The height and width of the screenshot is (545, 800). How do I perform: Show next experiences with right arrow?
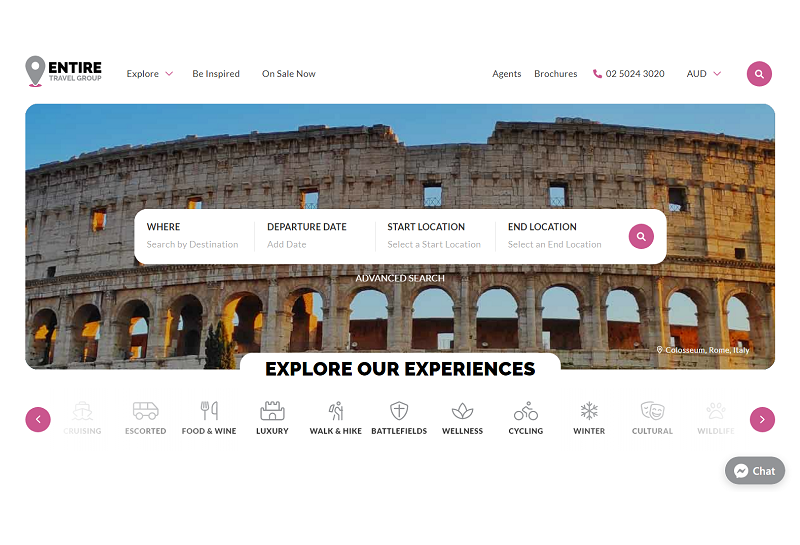point(762,419)
